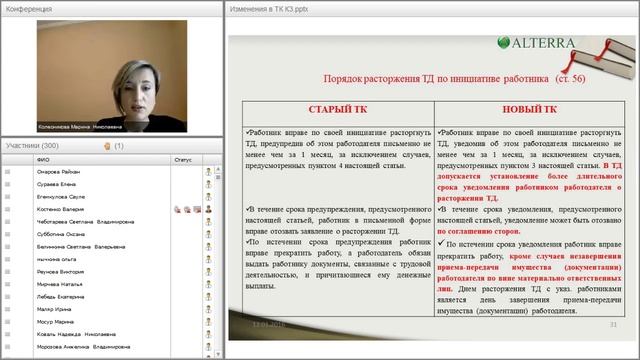Viewport: 640px width, 360px height.
Task: Click the Статус column header
Action: point(186,160)
